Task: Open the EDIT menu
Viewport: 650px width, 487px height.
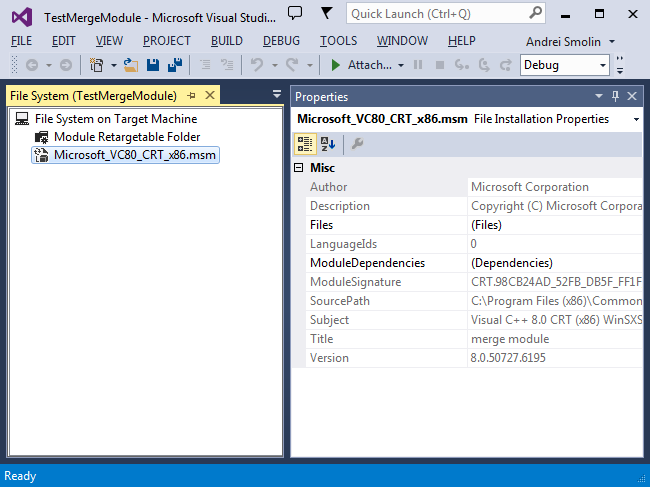Action: (63, 41)
